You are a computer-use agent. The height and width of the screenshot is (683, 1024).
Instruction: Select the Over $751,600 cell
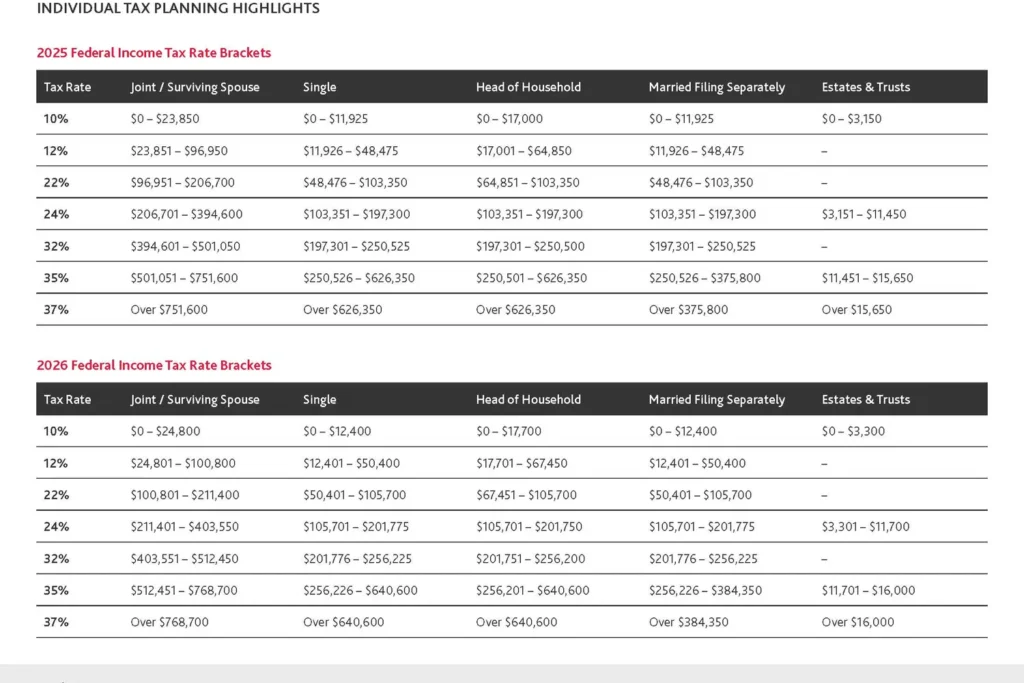tap(169, 310)
